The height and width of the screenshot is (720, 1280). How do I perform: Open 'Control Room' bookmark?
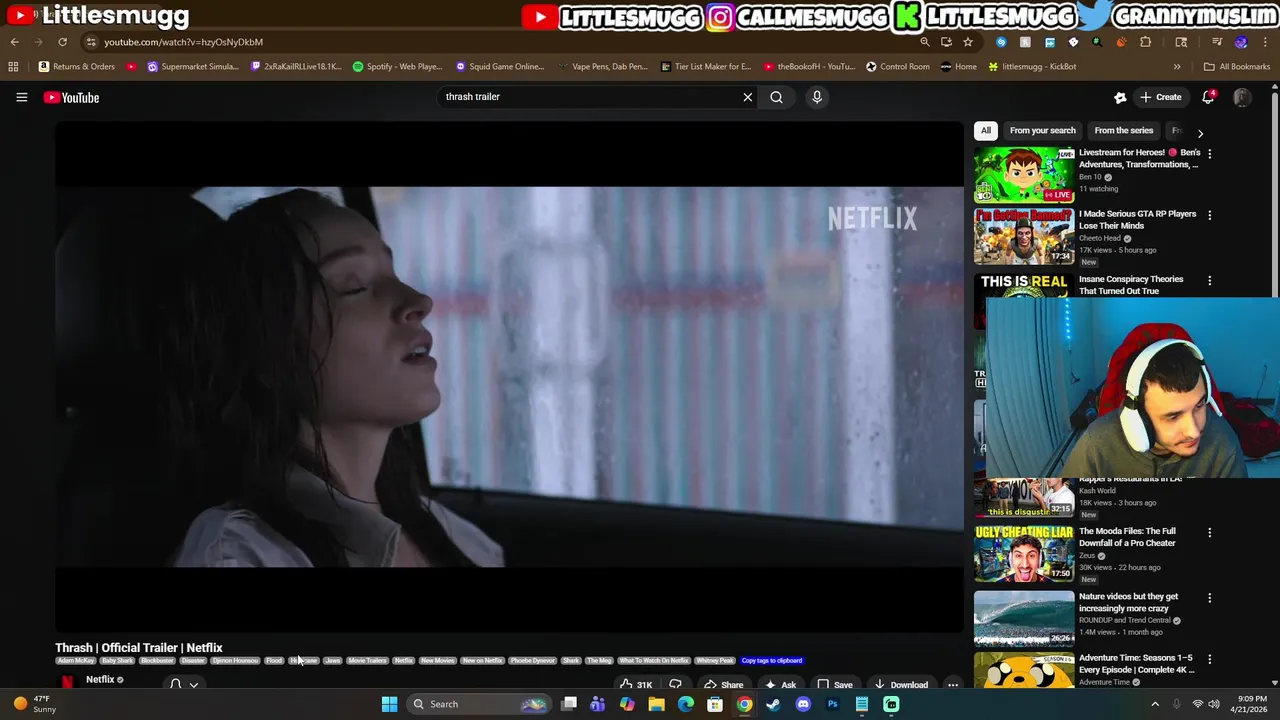tap(897, 67)
